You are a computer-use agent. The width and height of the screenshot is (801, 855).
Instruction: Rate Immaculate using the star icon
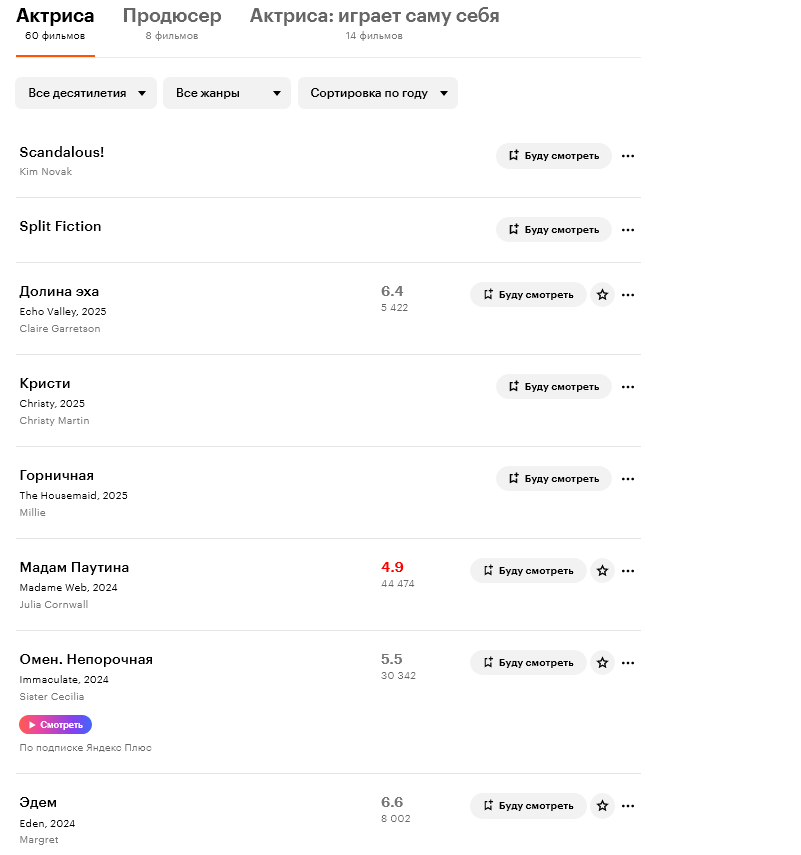coord(602,663)
